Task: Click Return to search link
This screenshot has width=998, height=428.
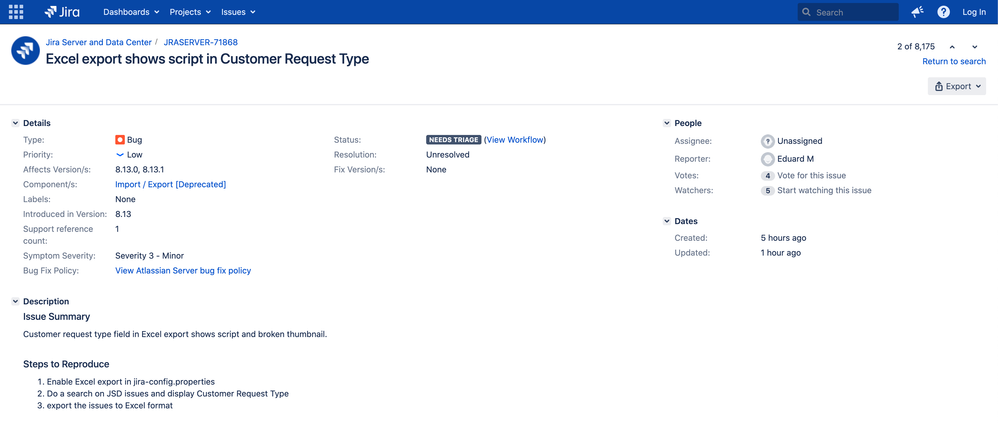Action: point(954,61)
